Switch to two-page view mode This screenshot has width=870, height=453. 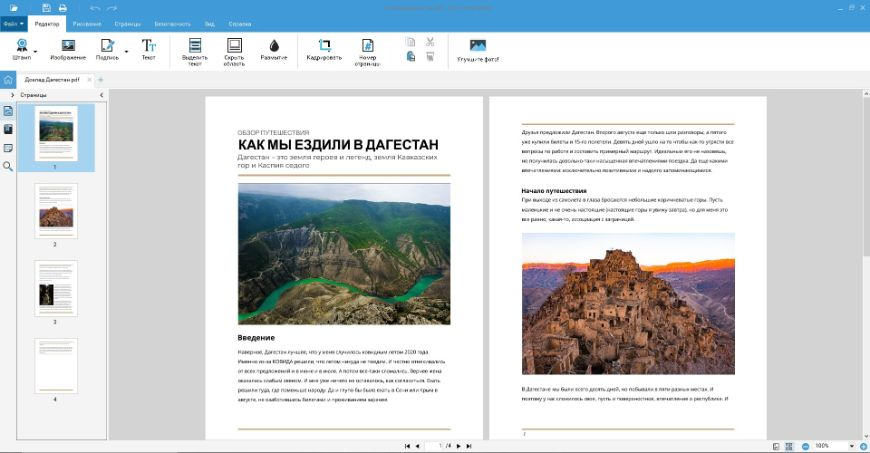tap(789, 446)
